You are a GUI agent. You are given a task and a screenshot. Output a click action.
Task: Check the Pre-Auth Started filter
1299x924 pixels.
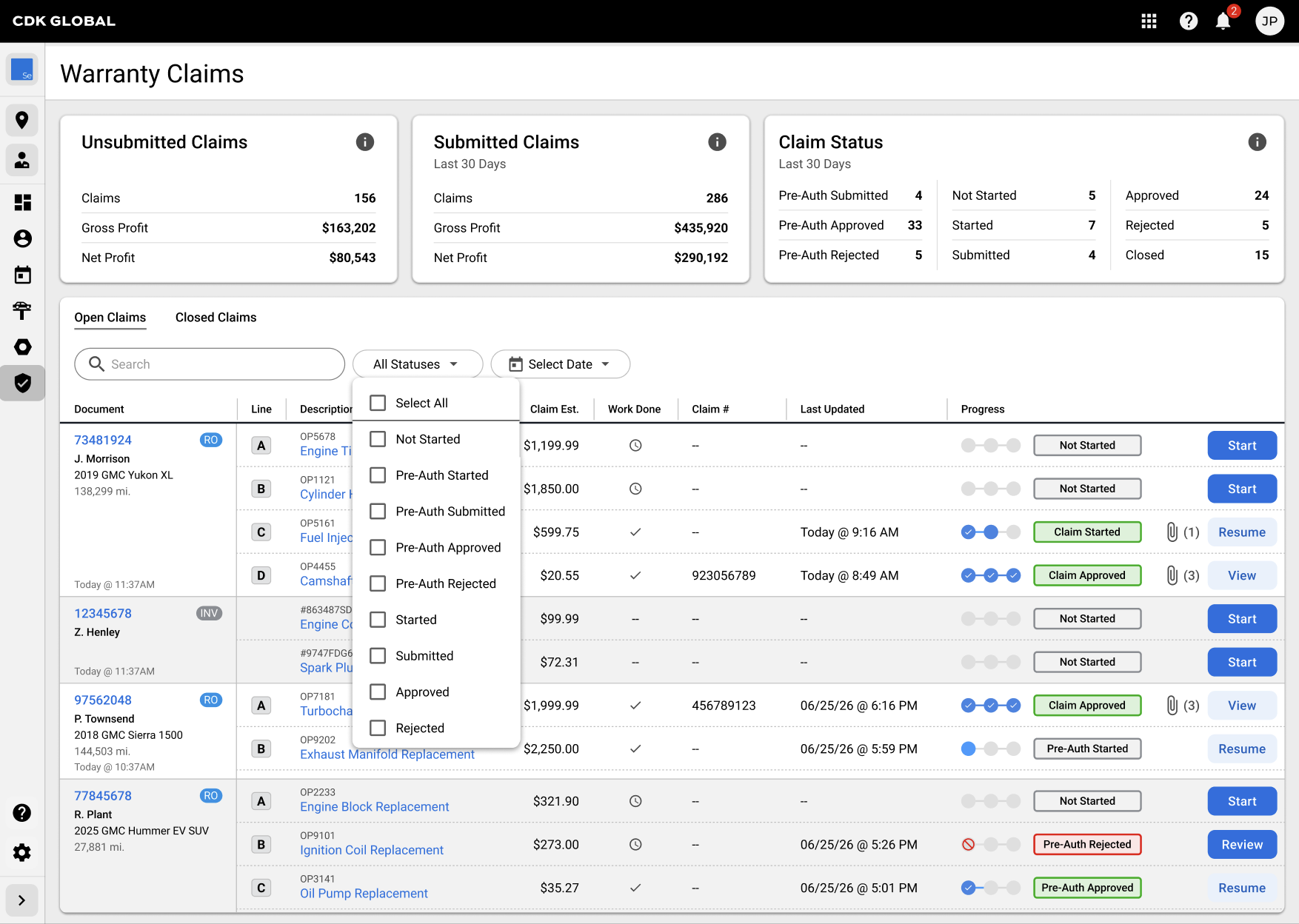tap(378, 475)
